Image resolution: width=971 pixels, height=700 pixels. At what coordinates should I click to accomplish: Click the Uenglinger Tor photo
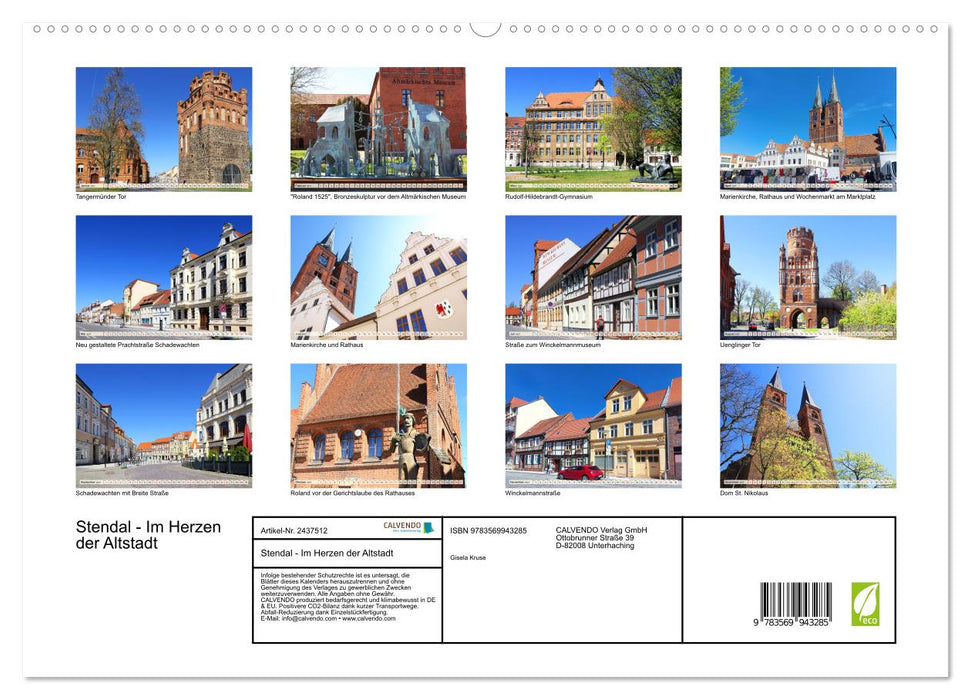(808, 277)
